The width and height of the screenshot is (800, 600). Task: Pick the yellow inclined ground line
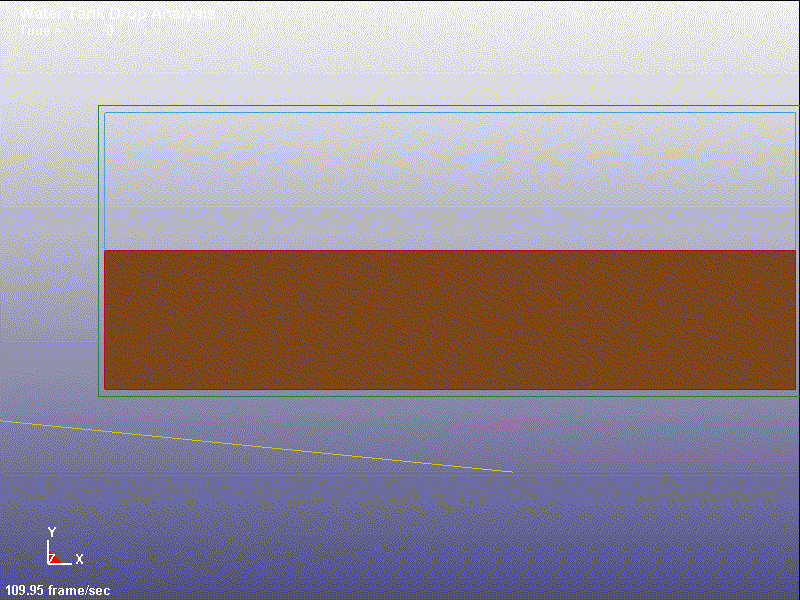point(256,446)
